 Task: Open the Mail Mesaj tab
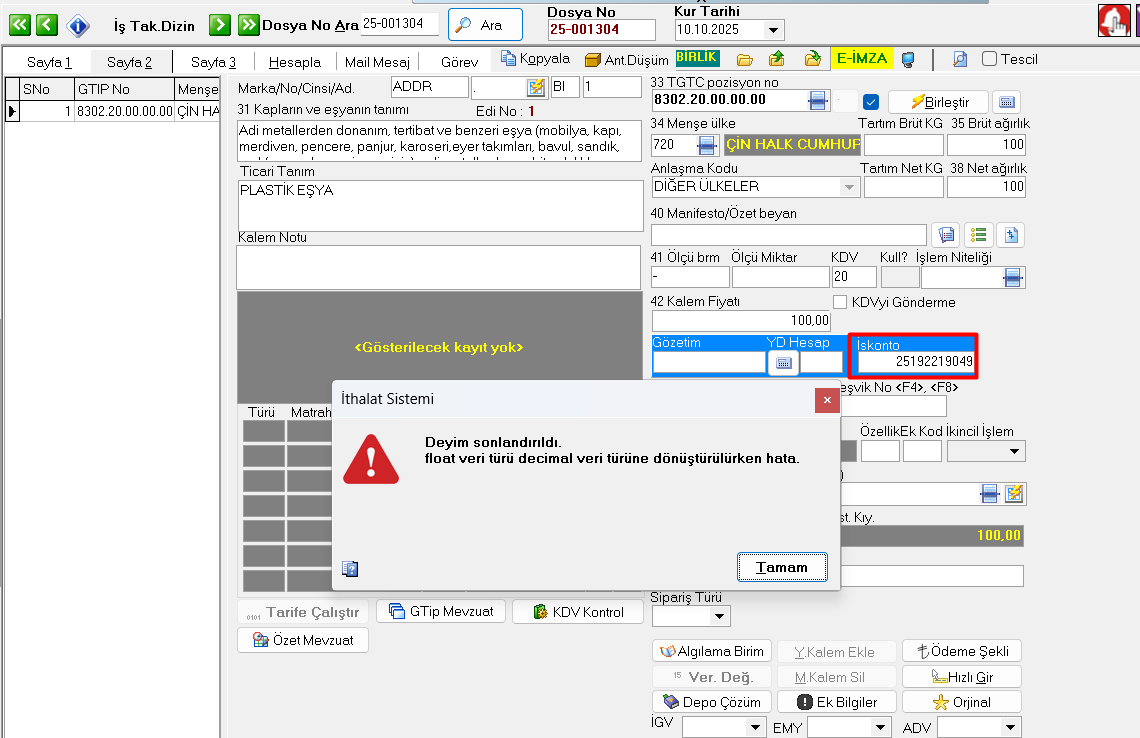click(377, 62)
